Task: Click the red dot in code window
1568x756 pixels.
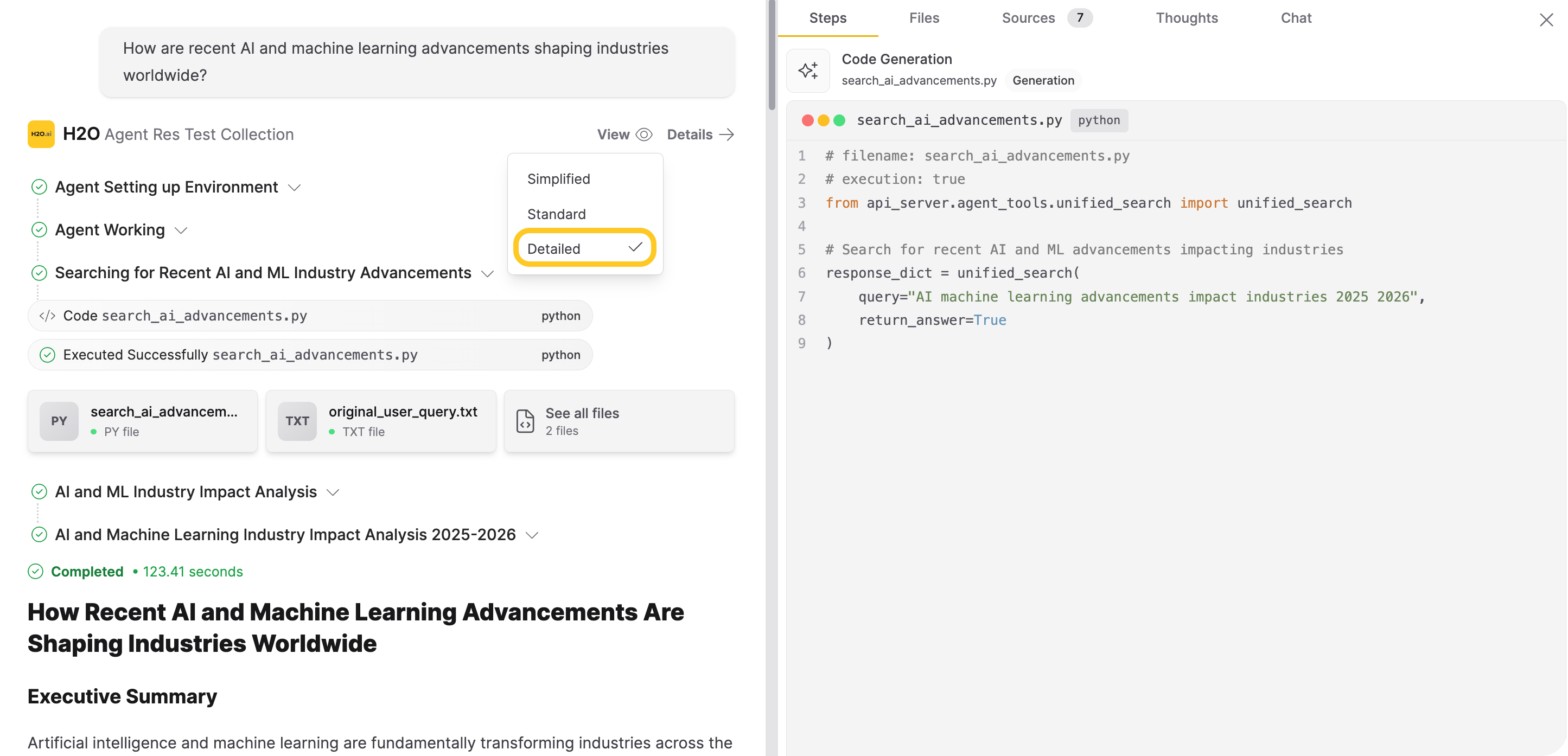Action: click(807, 120)
